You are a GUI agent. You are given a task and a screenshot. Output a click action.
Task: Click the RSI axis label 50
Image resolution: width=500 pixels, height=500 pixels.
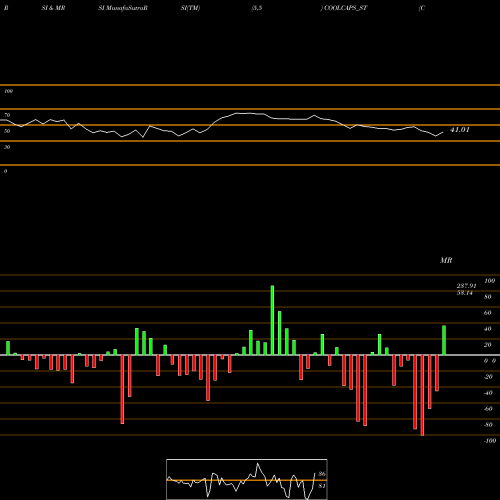coord(7,131)
